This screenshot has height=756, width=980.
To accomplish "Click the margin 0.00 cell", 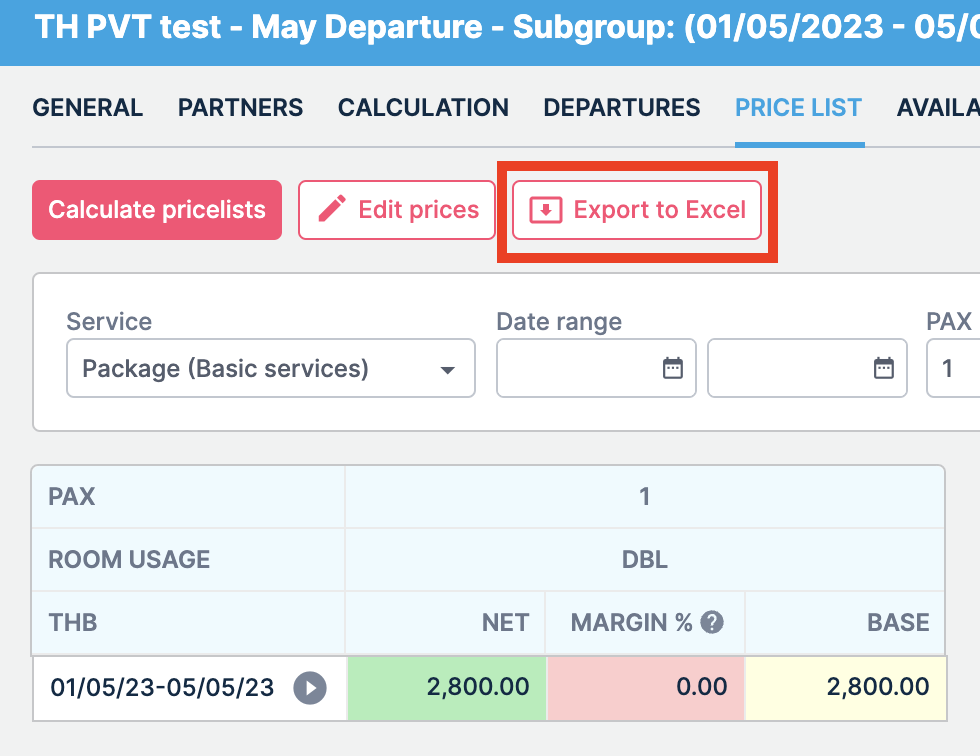I will [646, 688].
